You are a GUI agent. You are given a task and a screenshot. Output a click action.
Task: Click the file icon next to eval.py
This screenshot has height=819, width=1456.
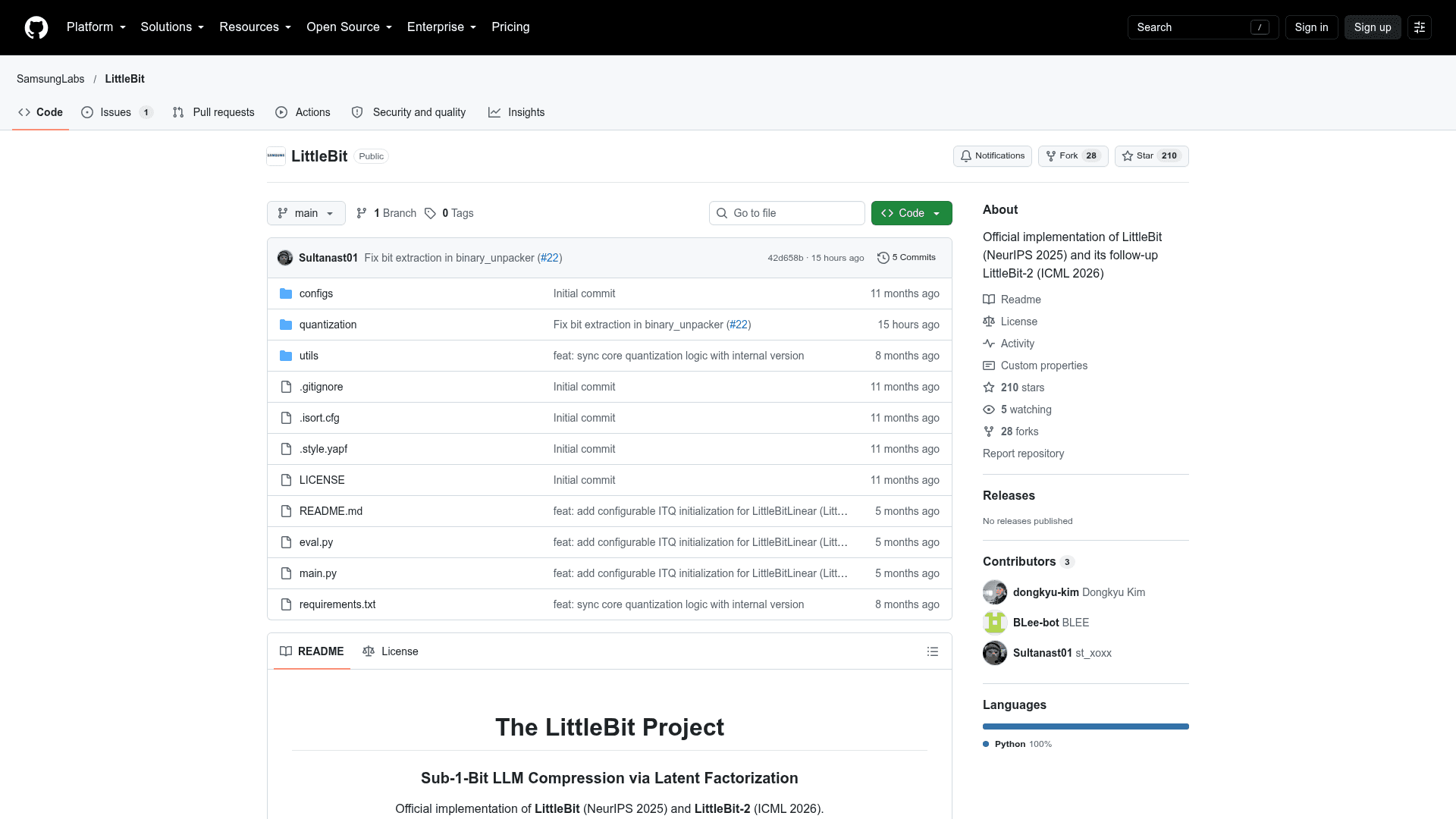point(286,542)
